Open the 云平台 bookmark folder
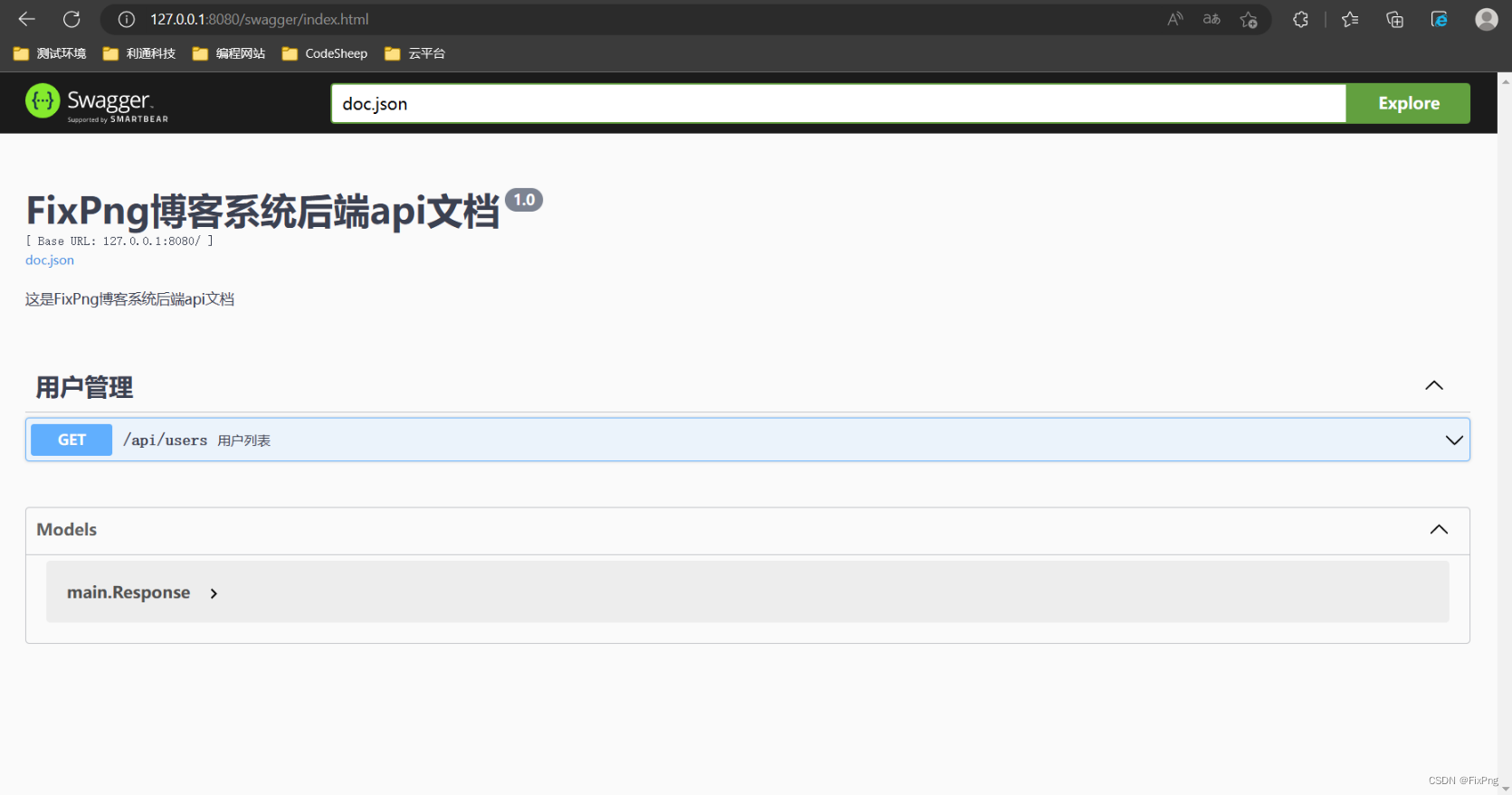 click(x=414, y=53)
